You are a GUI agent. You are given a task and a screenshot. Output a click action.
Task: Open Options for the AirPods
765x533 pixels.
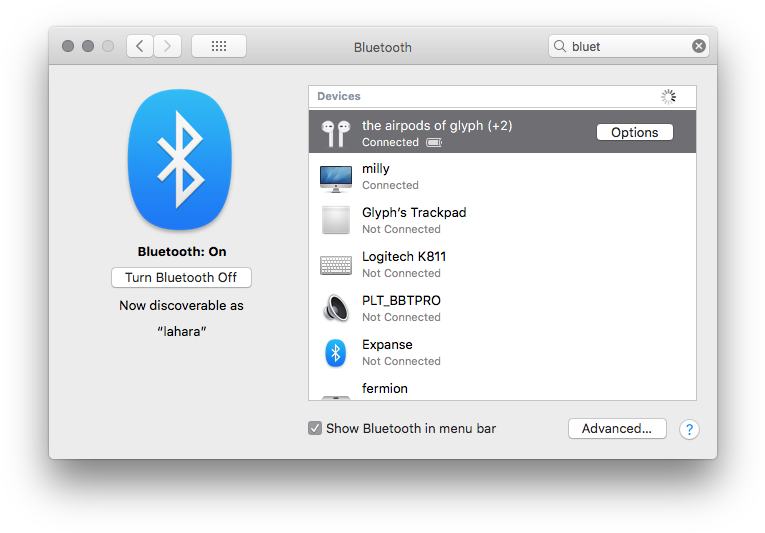point(635,132)
